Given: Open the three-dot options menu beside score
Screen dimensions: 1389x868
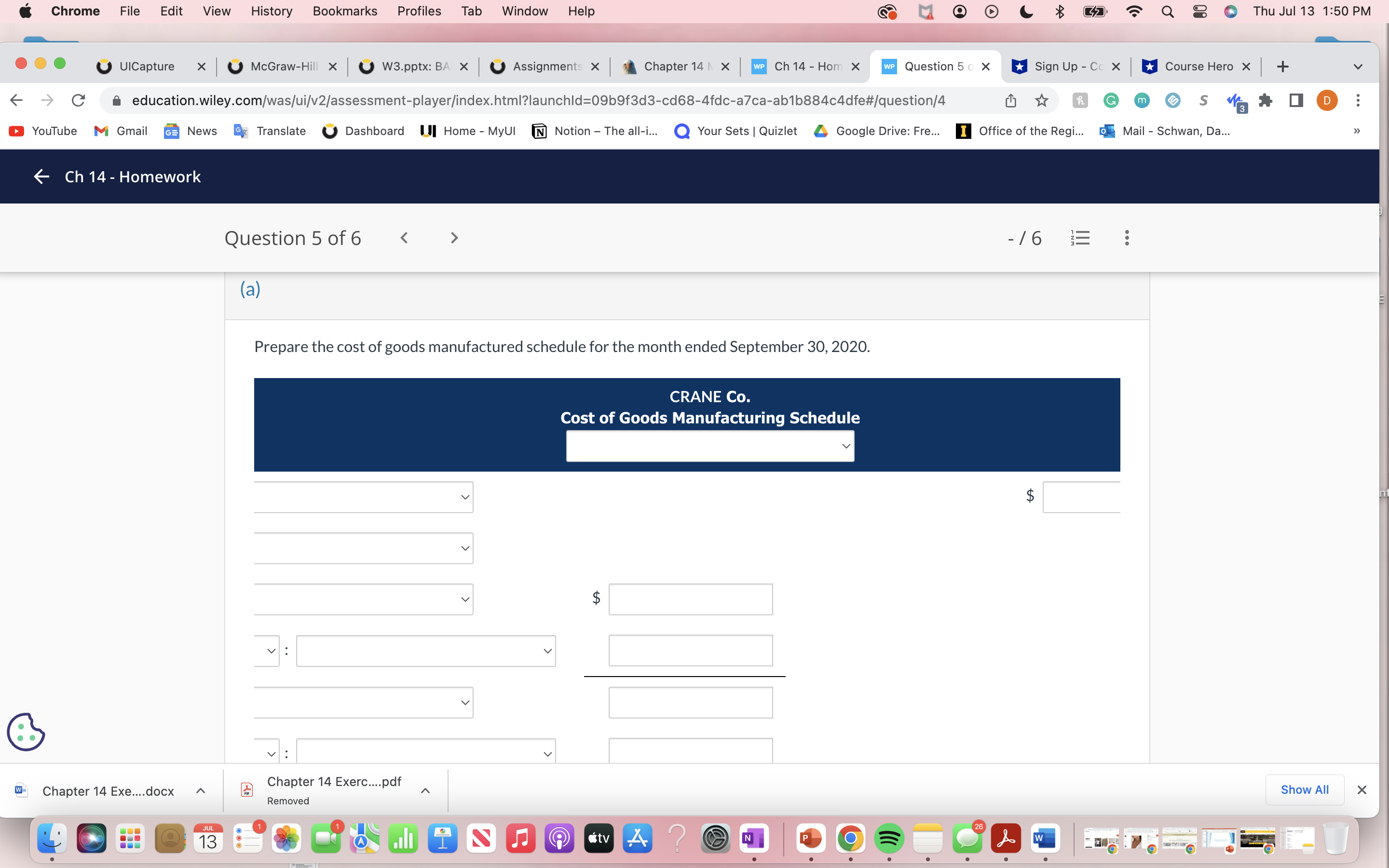Looking at the screenshot, I should point(1127,238).
